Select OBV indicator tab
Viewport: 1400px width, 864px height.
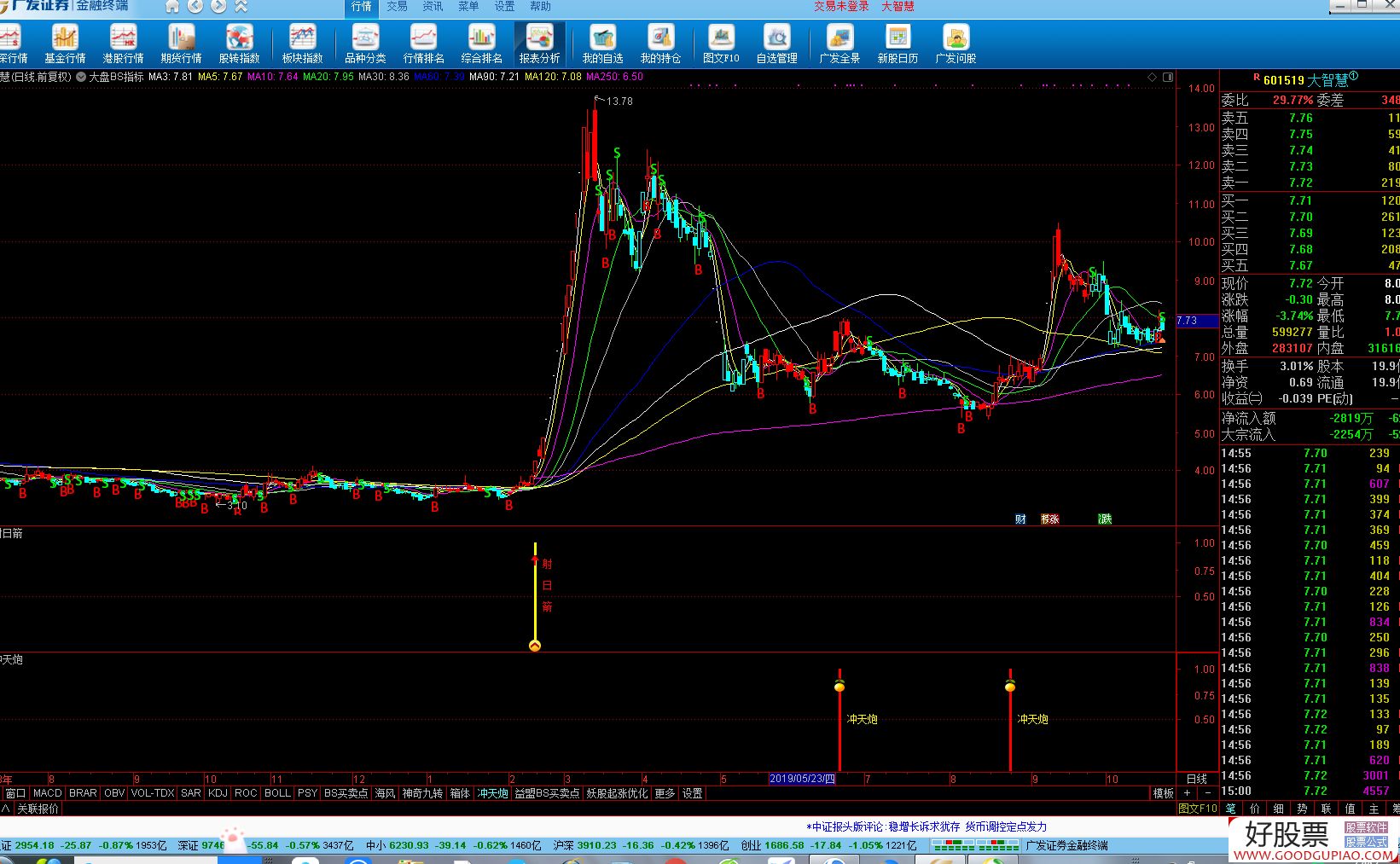[x=114, y=793]
